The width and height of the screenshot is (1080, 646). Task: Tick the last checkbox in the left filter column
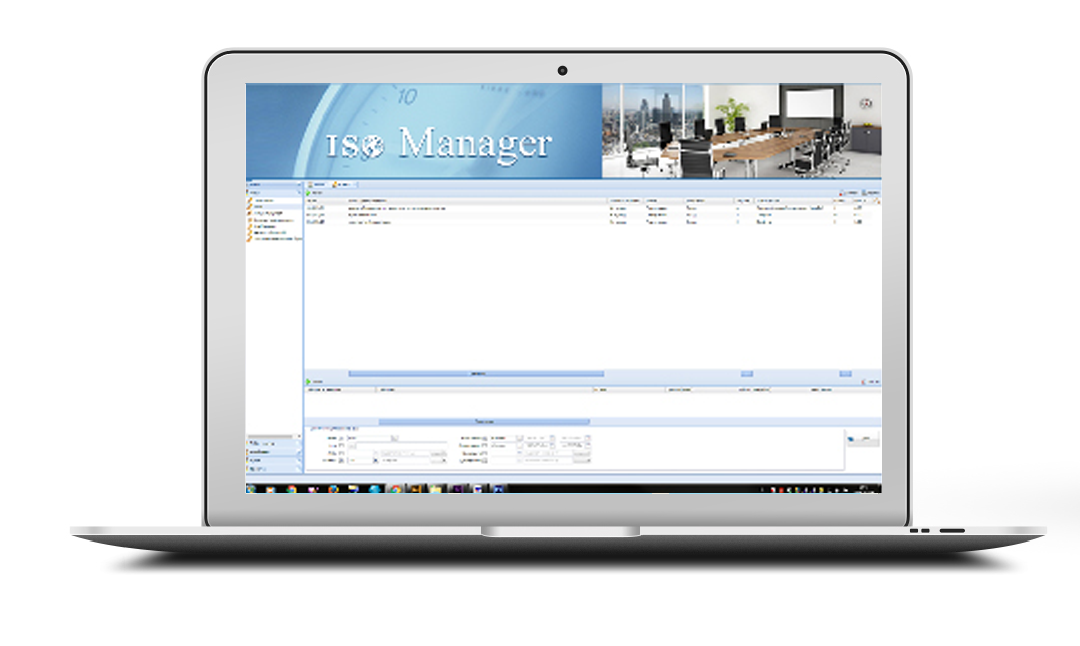point(341,460)
